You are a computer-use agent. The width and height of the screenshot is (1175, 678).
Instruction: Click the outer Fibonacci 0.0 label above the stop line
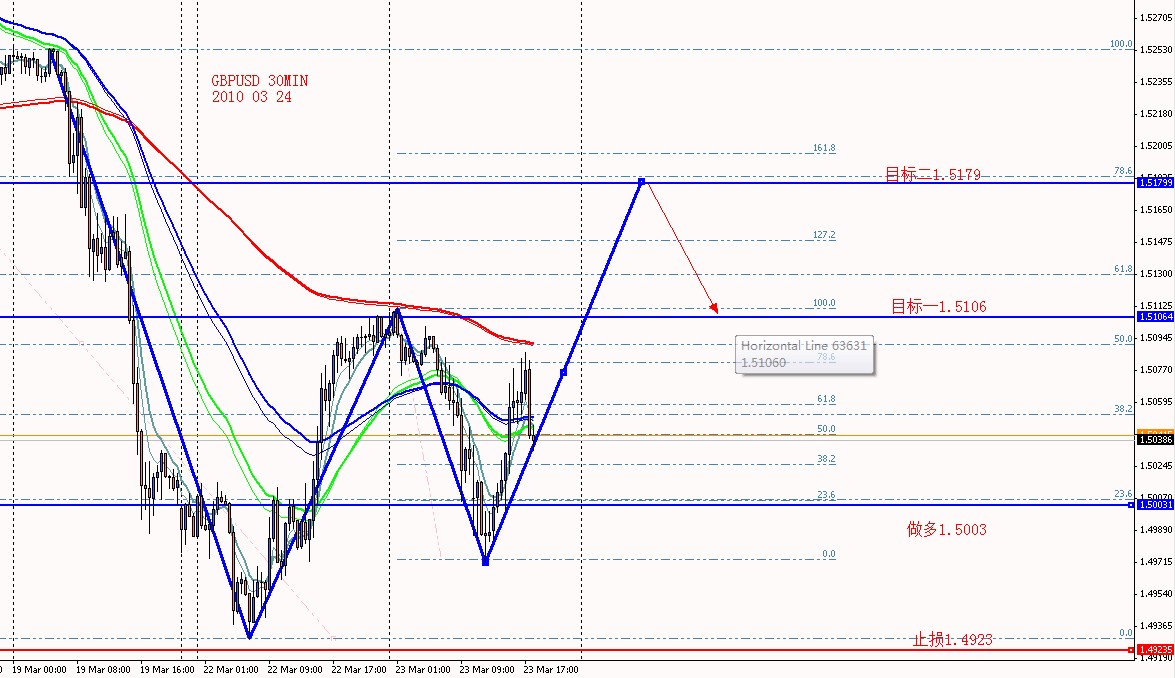(x=1126, y=632)
